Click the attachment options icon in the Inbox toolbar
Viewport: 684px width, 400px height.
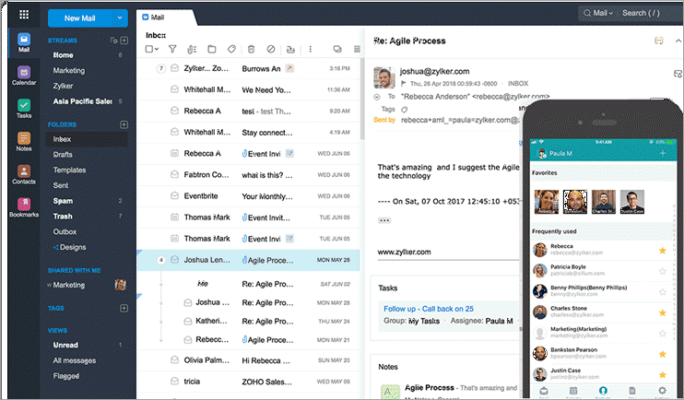[x=192, y=49]
